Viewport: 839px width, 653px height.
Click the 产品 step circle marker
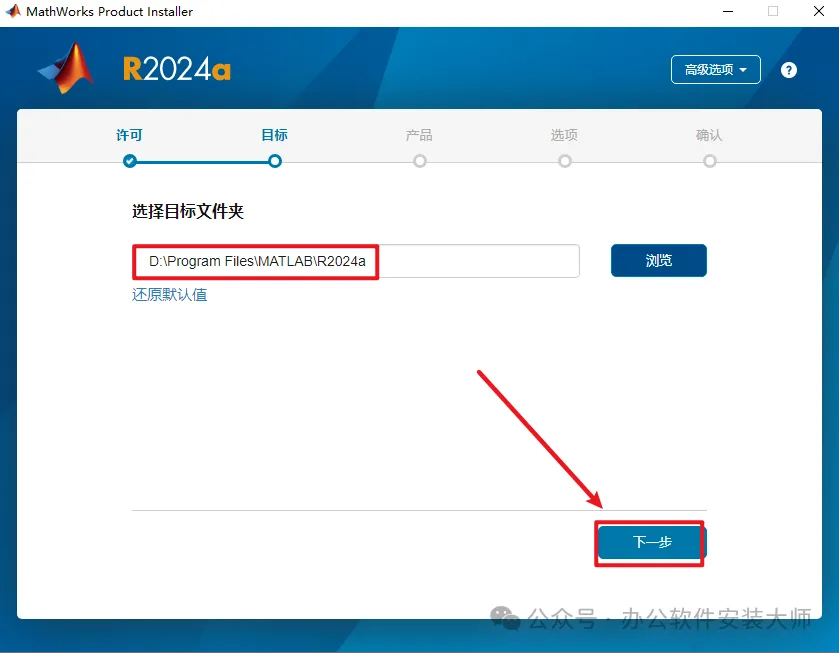pyautogui.click(x=420, y=161)
